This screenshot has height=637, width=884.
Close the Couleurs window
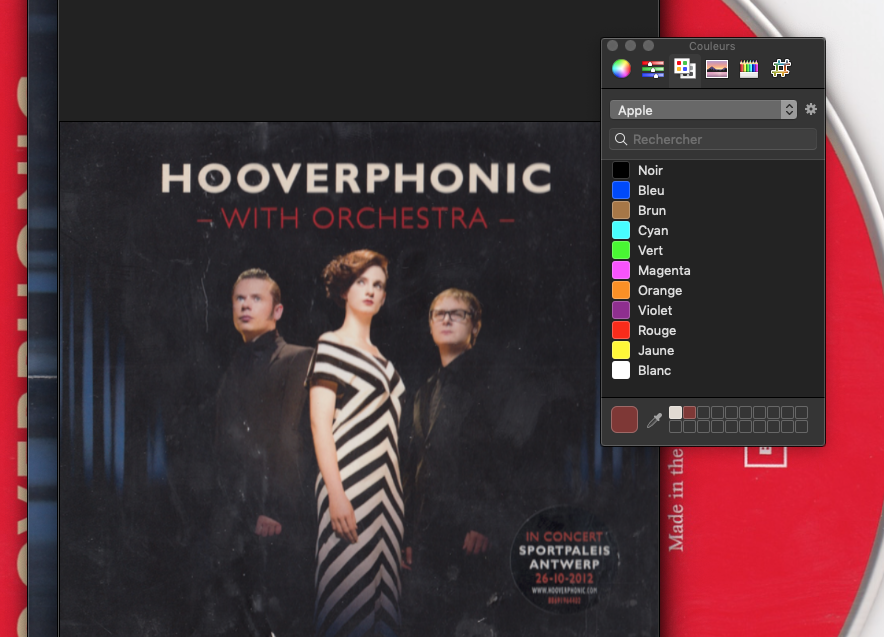coord(613,46)
